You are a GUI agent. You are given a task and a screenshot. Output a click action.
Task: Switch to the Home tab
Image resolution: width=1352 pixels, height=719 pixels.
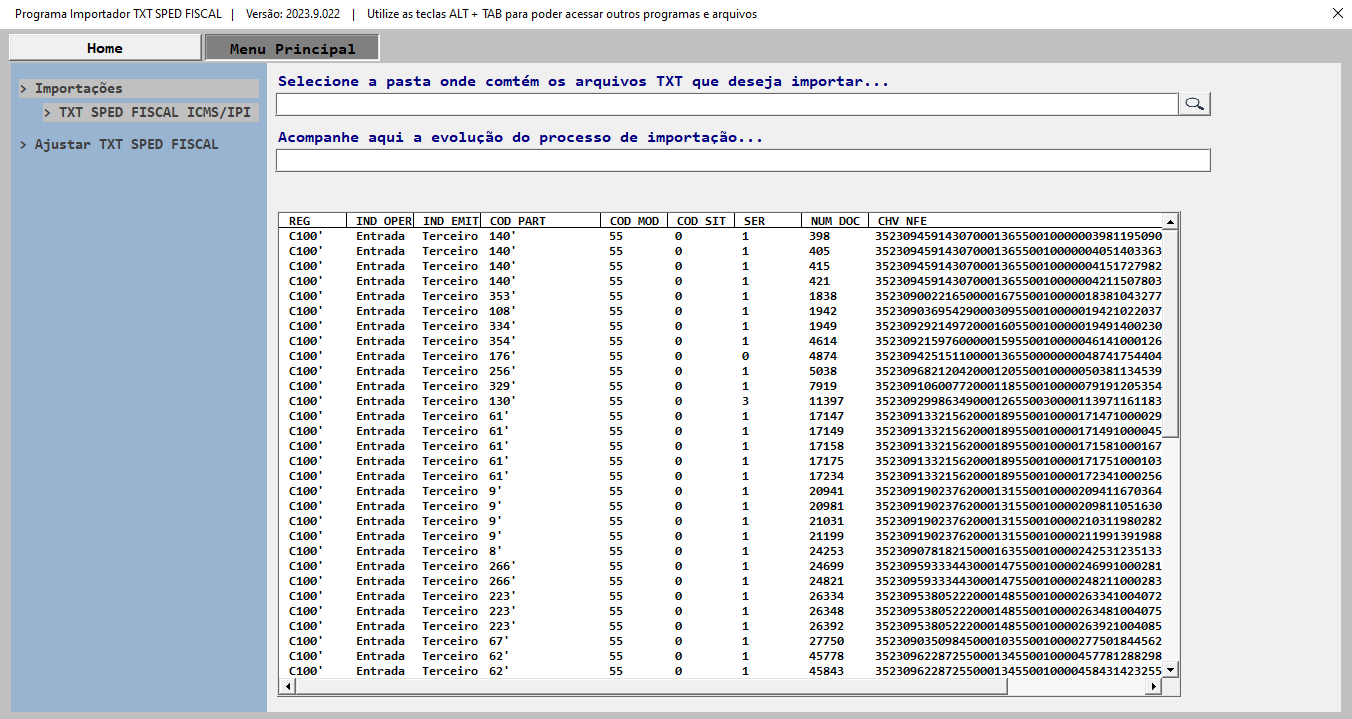click(x=104, y=48)
